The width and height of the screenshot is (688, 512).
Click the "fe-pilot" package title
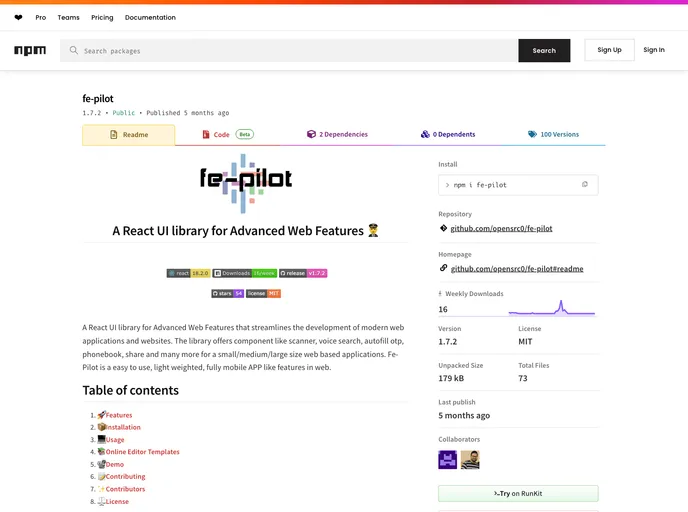[x=98, y=99]
